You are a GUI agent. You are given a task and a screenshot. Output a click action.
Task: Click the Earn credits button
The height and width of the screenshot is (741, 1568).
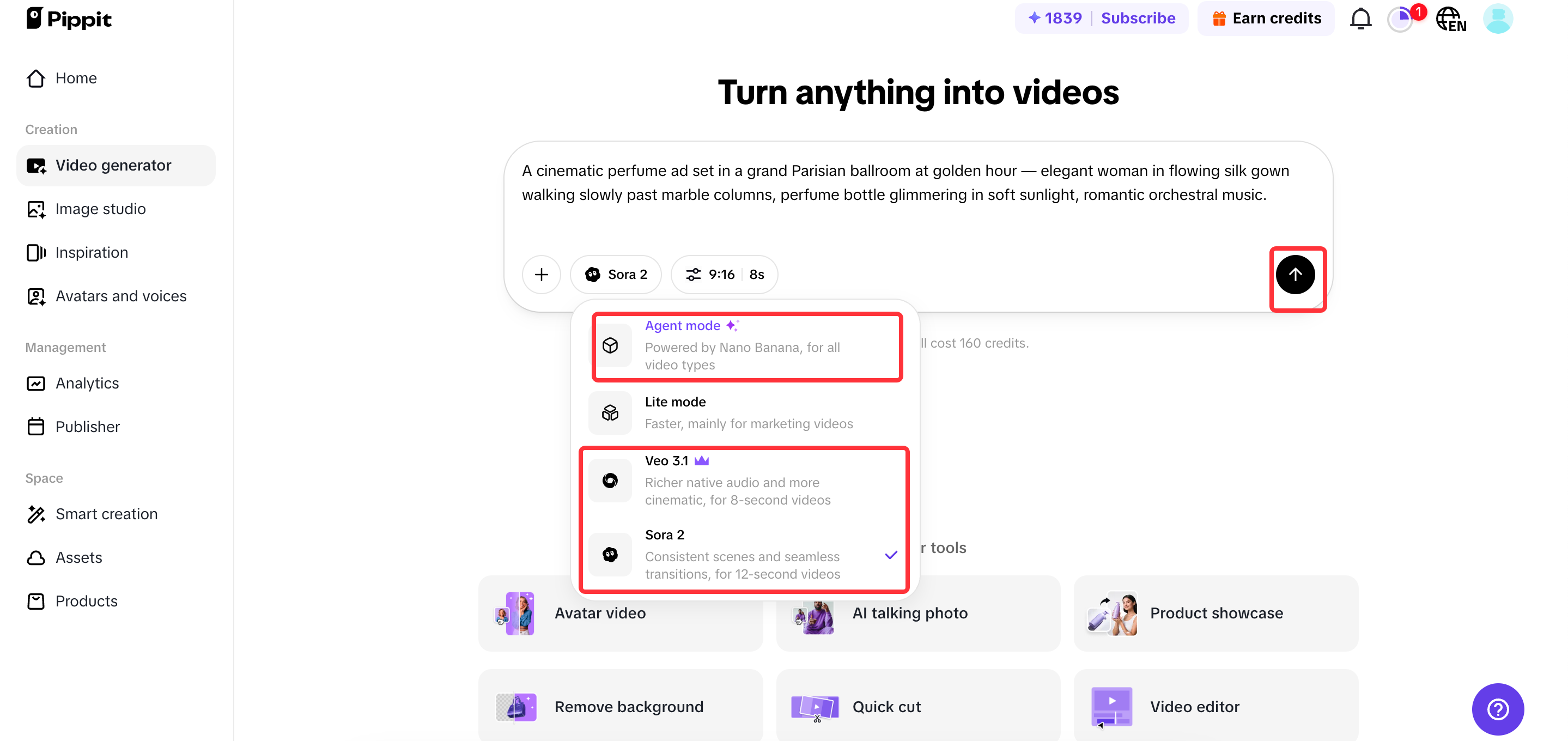coord(1266,19)
